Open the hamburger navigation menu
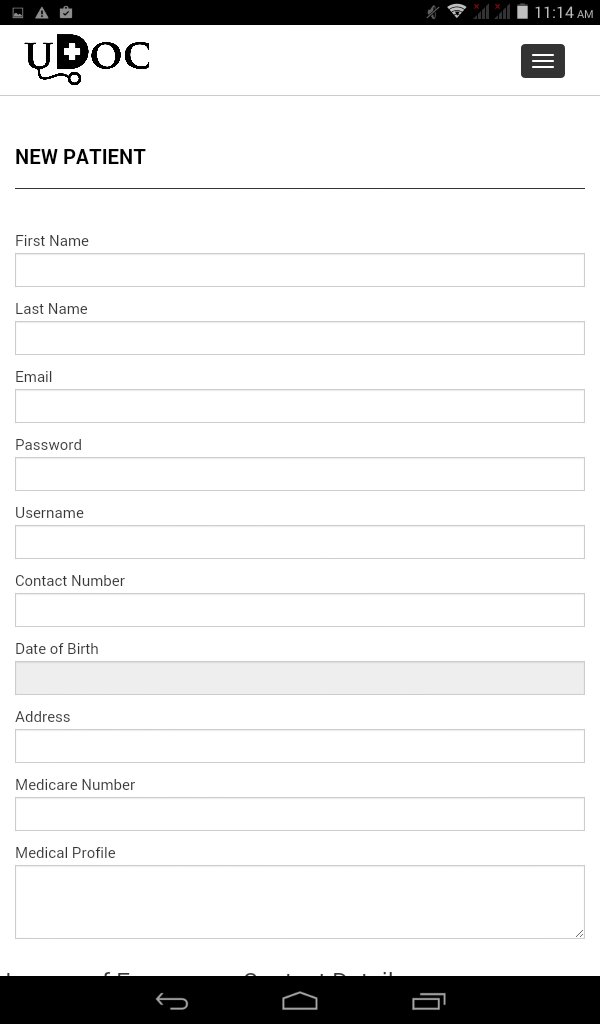The height and width of the screenshot is (1024, 600). tap(543, 61)
